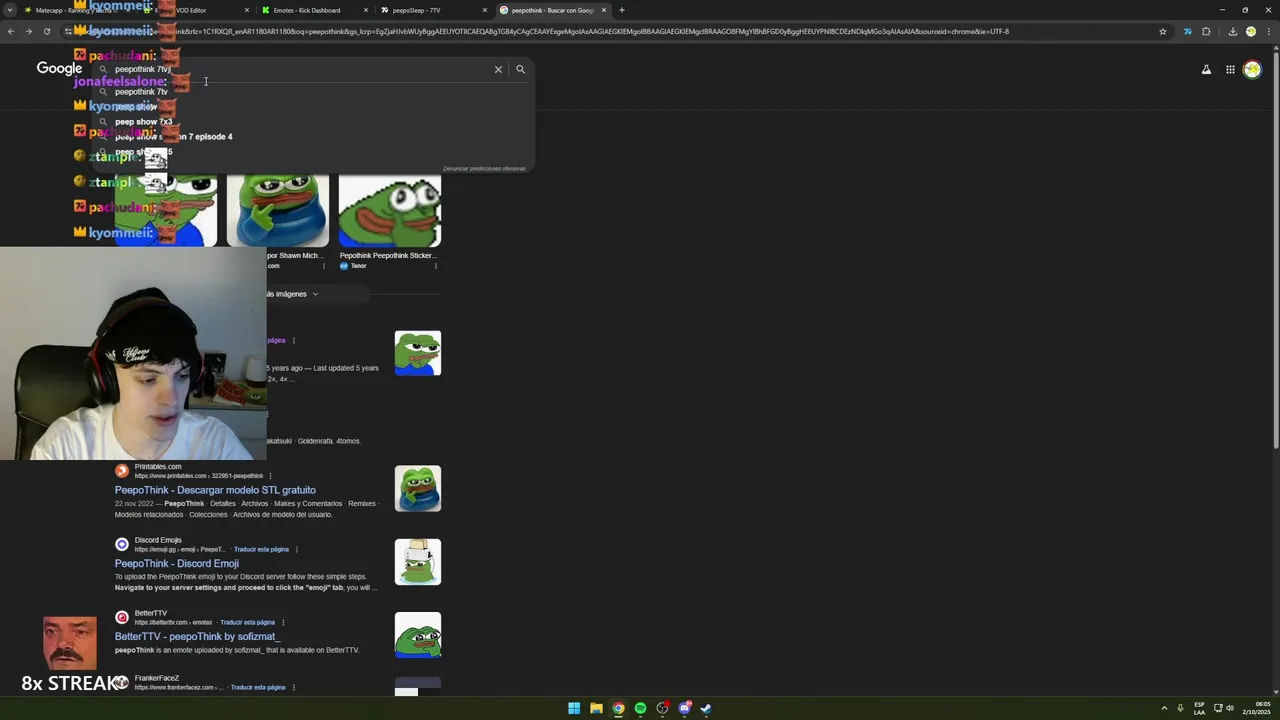Open Chrome downloads
This screenshot has width=1280, height=720.
1232,31
